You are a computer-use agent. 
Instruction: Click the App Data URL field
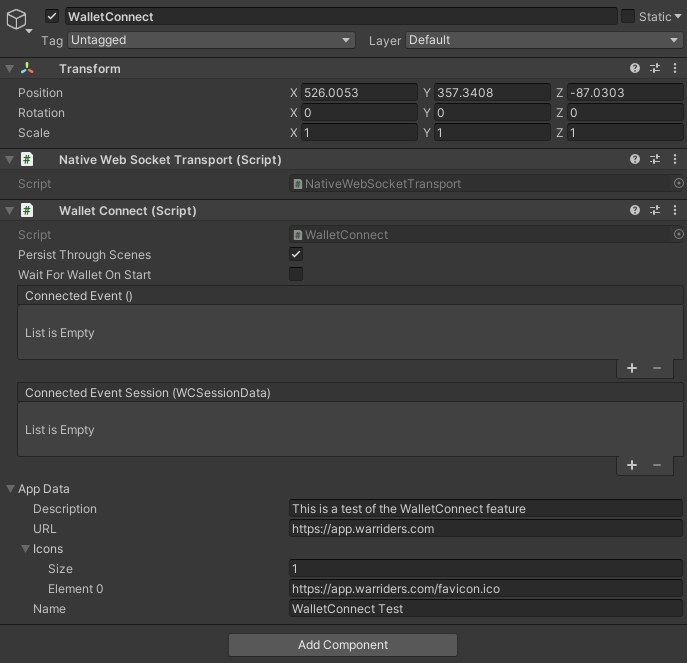click(485, 528)
